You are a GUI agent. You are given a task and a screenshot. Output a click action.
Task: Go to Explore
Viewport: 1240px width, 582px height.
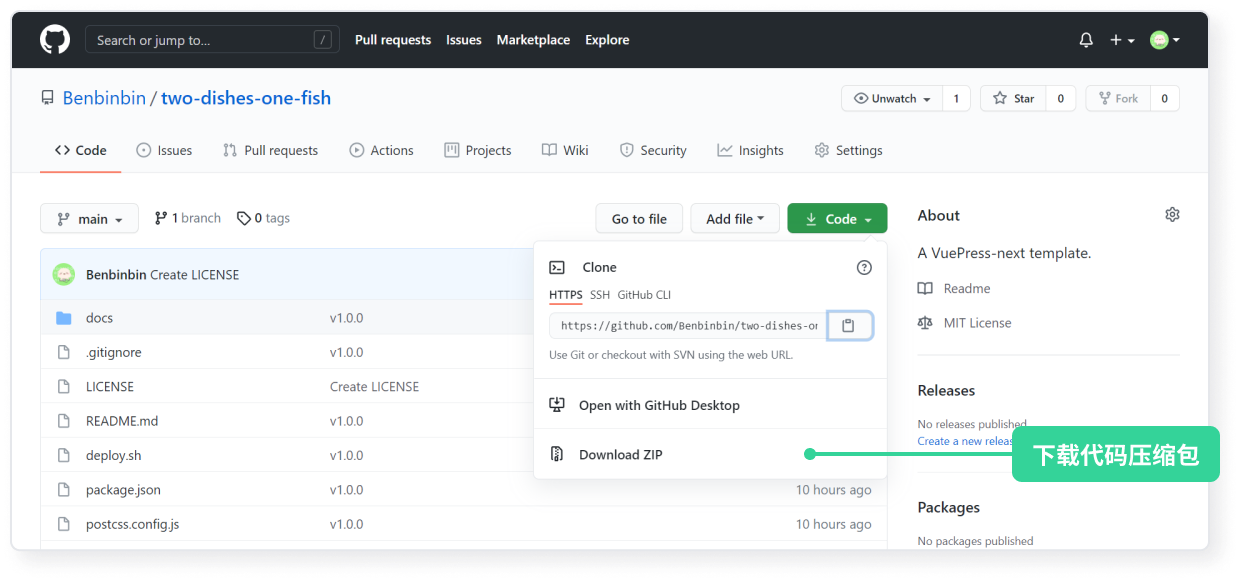pyautogui.click(x=607, y=40)
